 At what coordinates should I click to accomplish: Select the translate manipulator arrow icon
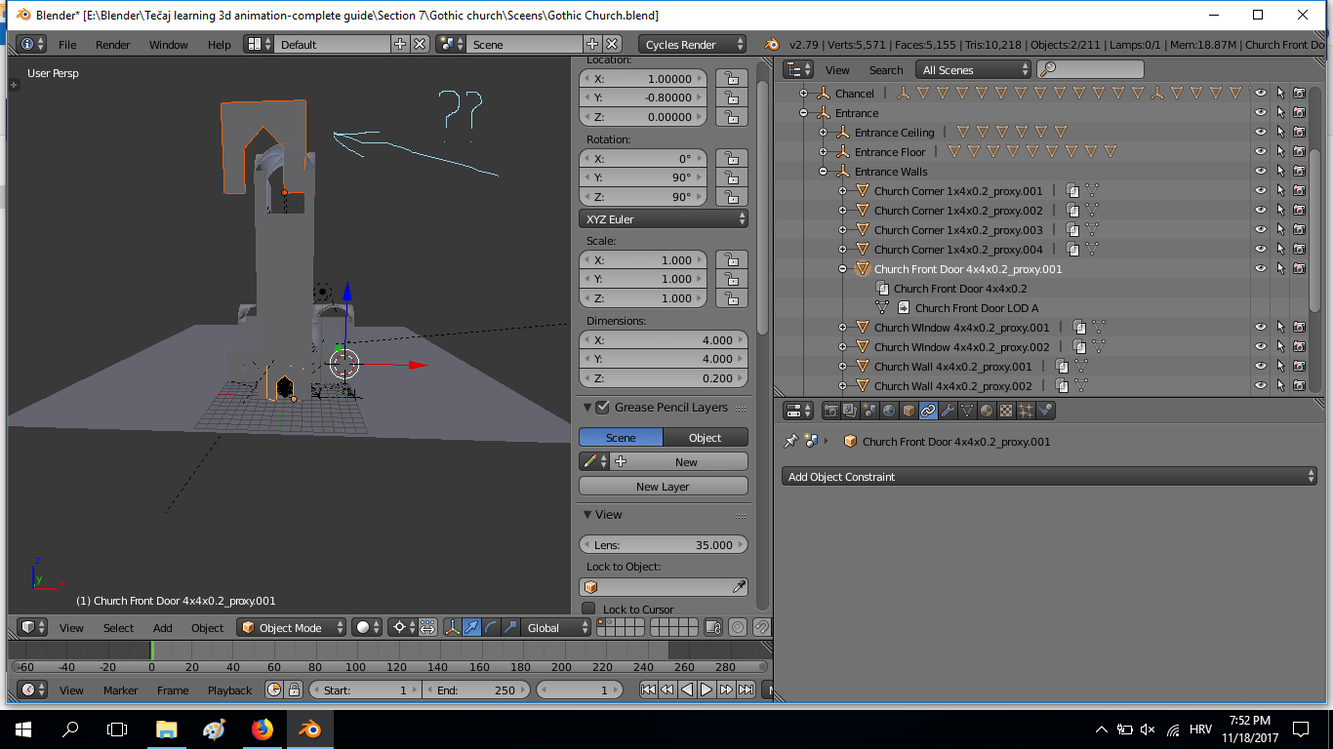pyautogui.click(x=471, y=628)
